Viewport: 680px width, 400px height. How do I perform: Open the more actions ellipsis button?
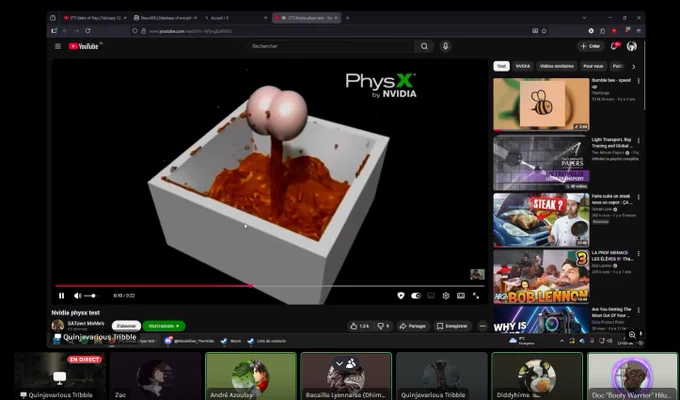483,326
